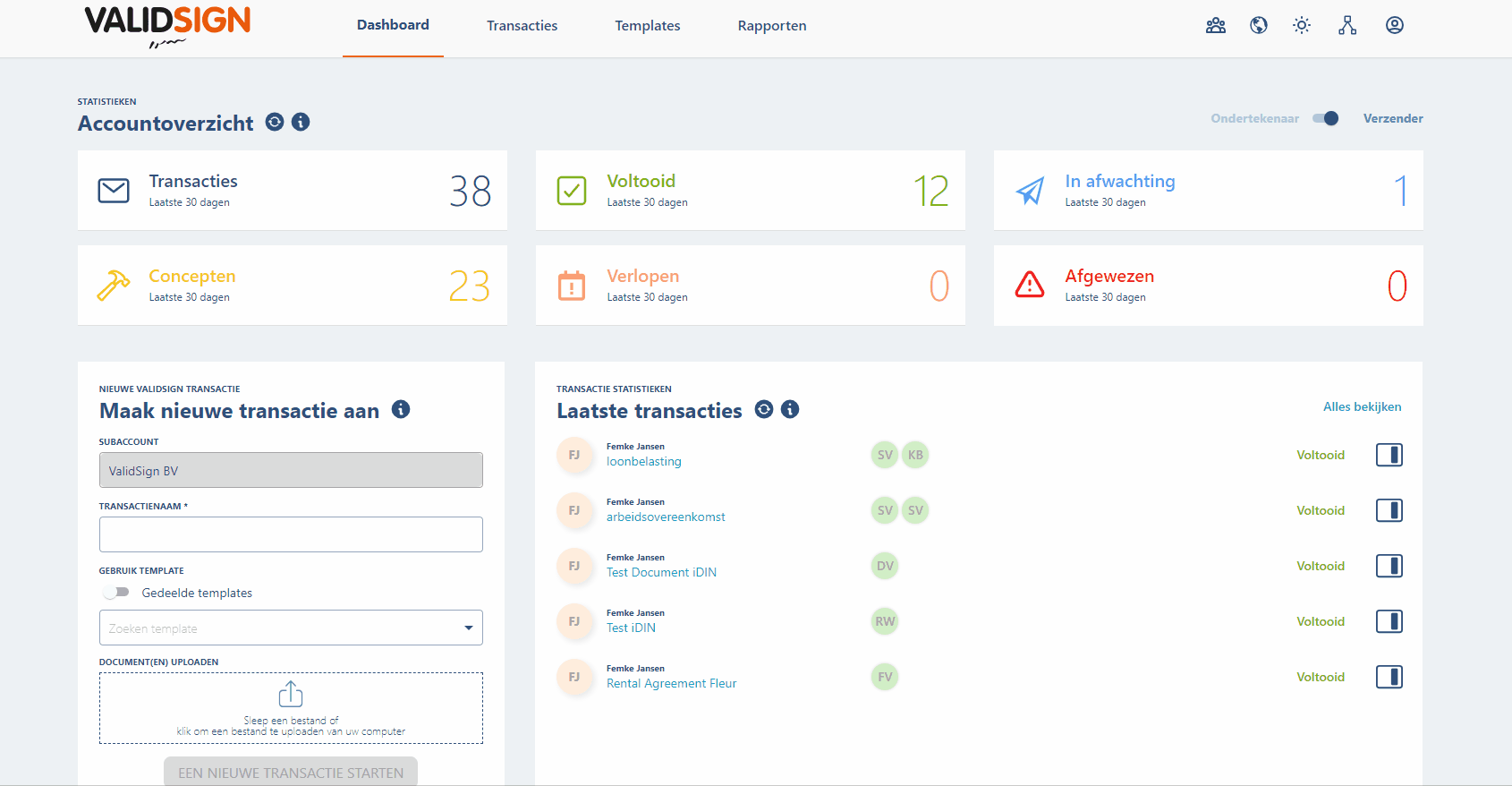Image resolution: width=1512 pixels, height=786 pixels.
Task: Show info for Laatste transacties
Action: tap(790, 409)
